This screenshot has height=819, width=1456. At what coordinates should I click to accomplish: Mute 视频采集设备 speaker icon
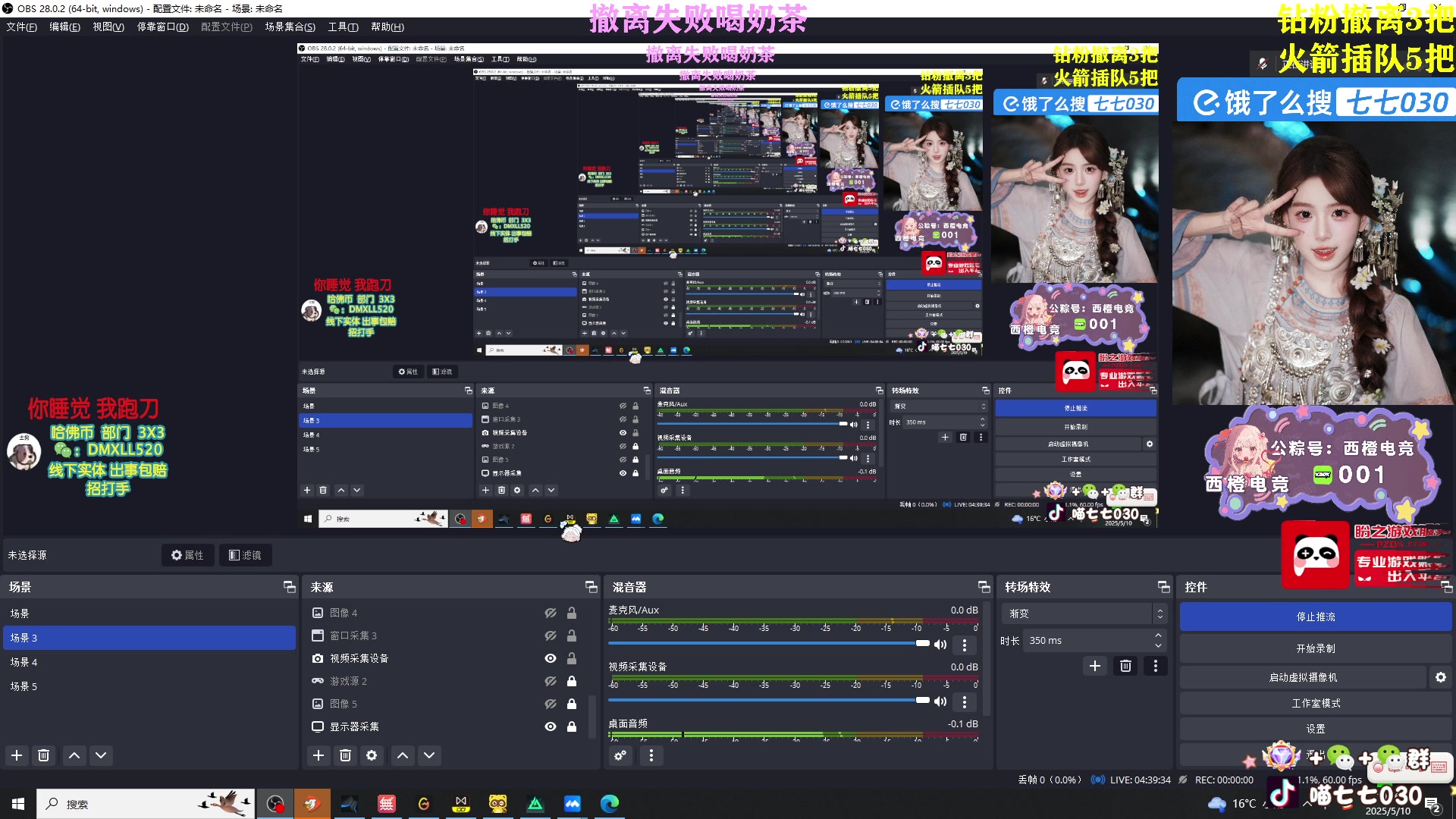(940, 701)
